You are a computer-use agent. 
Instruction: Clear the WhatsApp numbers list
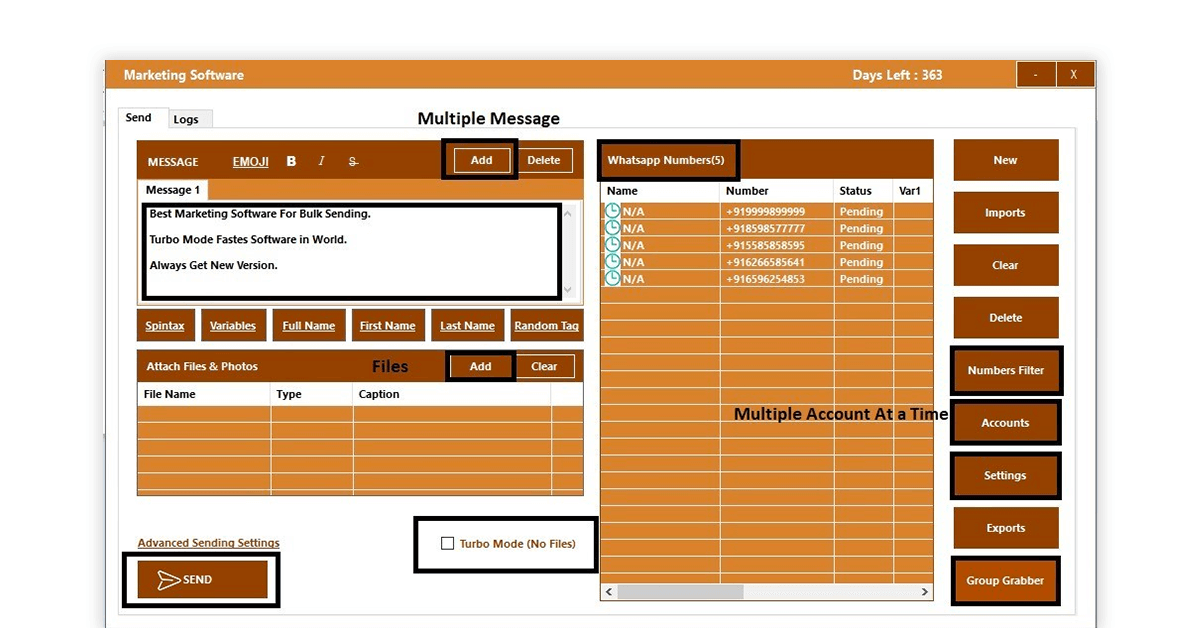click(x=1005, y=265)
